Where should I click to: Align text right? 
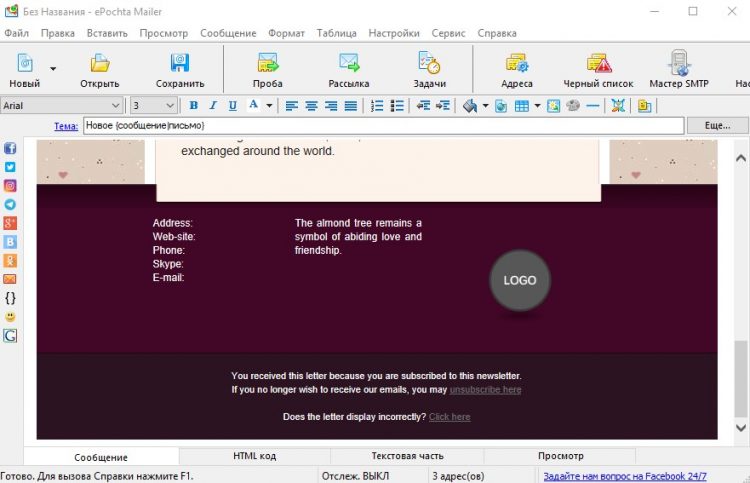tap(331, 106)
